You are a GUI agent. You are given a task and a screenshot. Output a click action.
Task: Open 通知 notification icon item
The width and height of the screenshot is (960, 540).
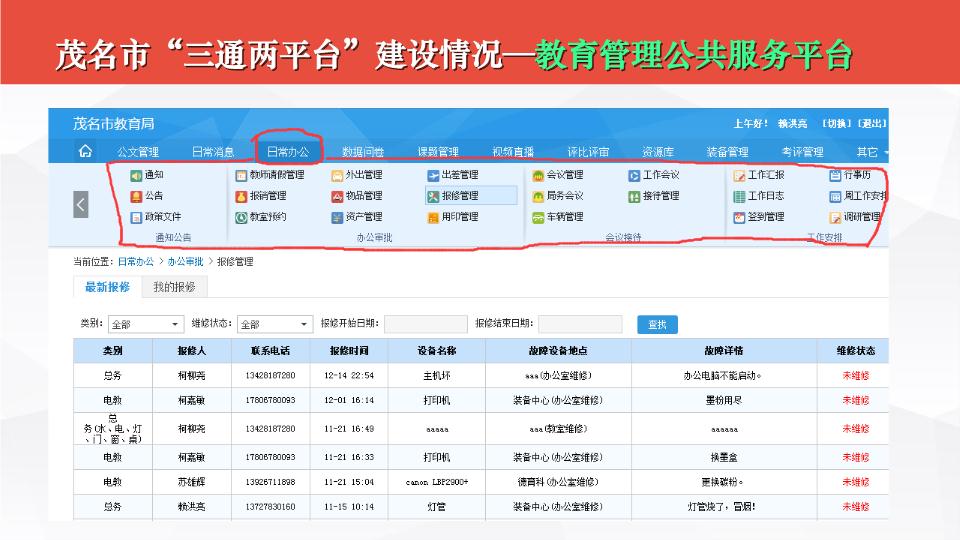click(x=146, y=175)
